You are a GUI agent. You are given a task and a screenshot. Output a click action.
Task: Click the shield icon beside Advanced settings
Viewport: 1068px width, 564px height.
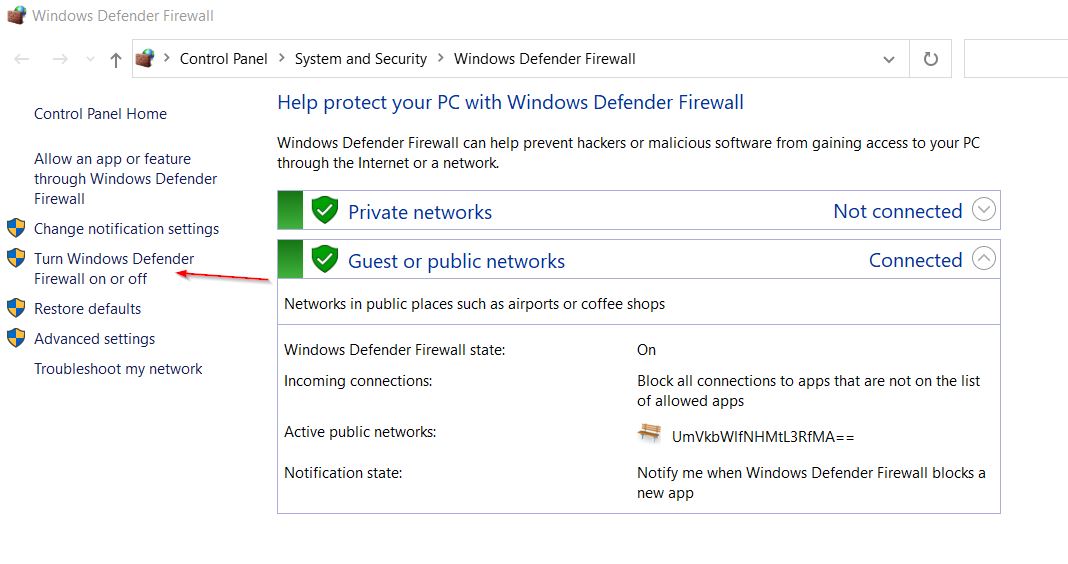[x=16, y=338]
